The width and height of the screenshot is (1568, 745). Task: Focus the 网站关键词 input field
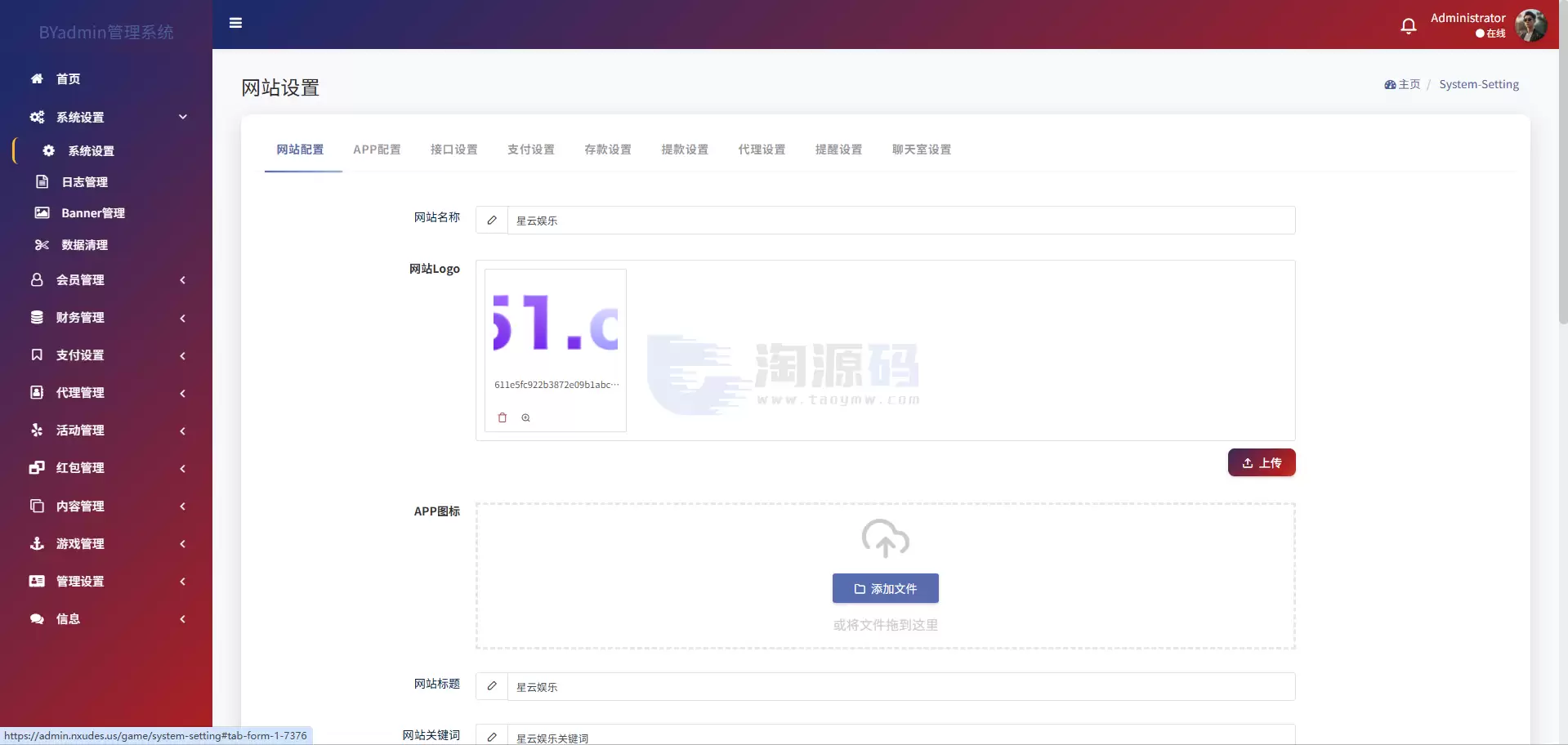pyautogui.click(x=901, y=735)
